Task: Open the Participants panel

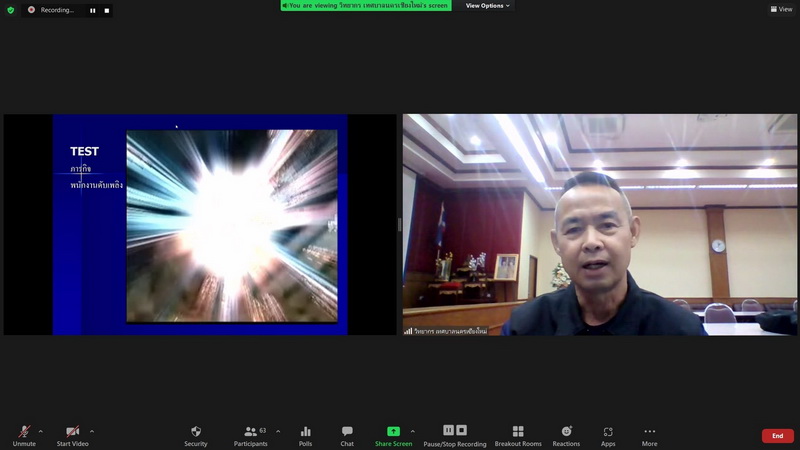Action: (x=250, y=432)
